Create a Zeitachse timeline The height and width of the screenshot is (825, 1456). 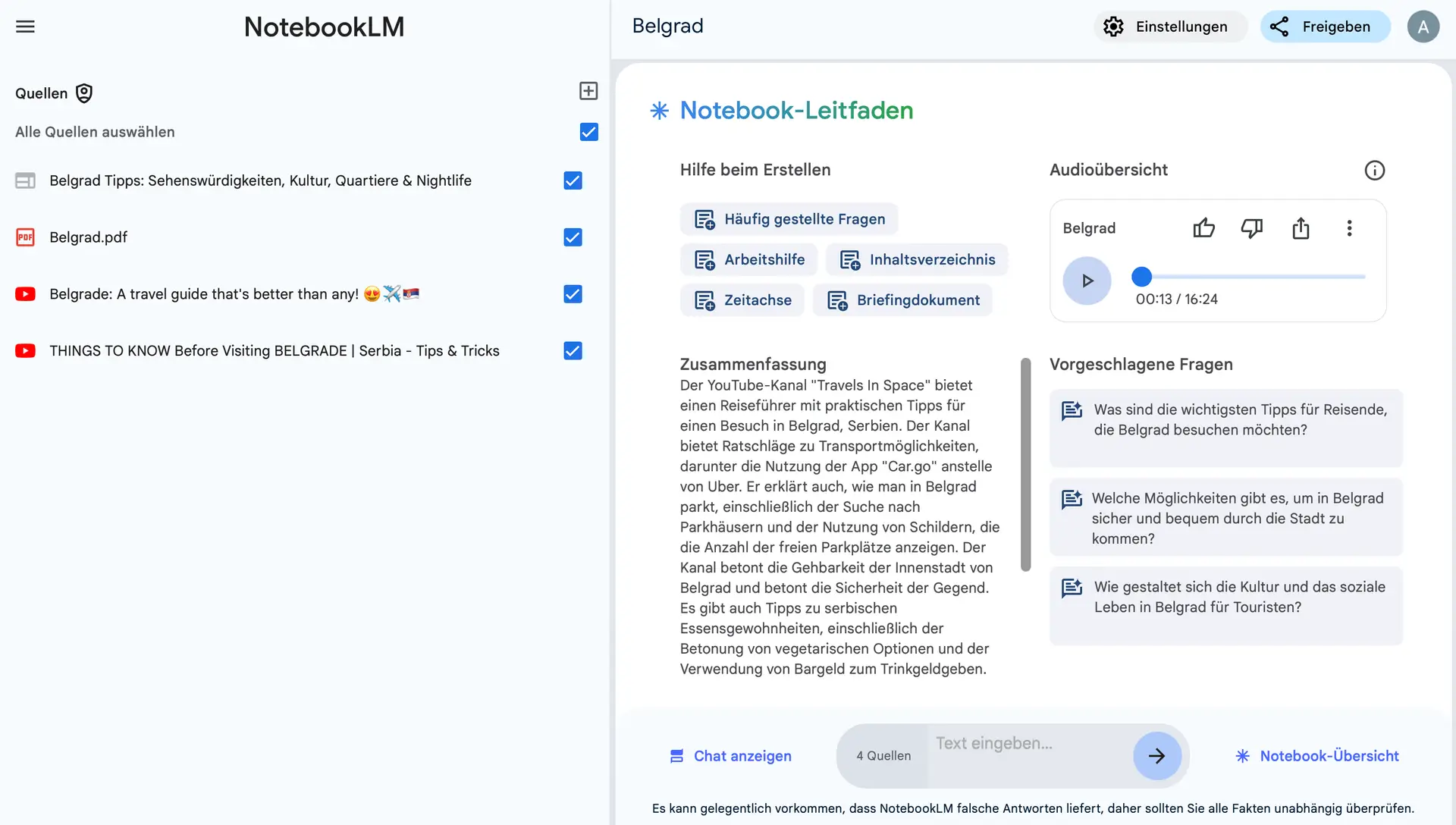(742, 300)
